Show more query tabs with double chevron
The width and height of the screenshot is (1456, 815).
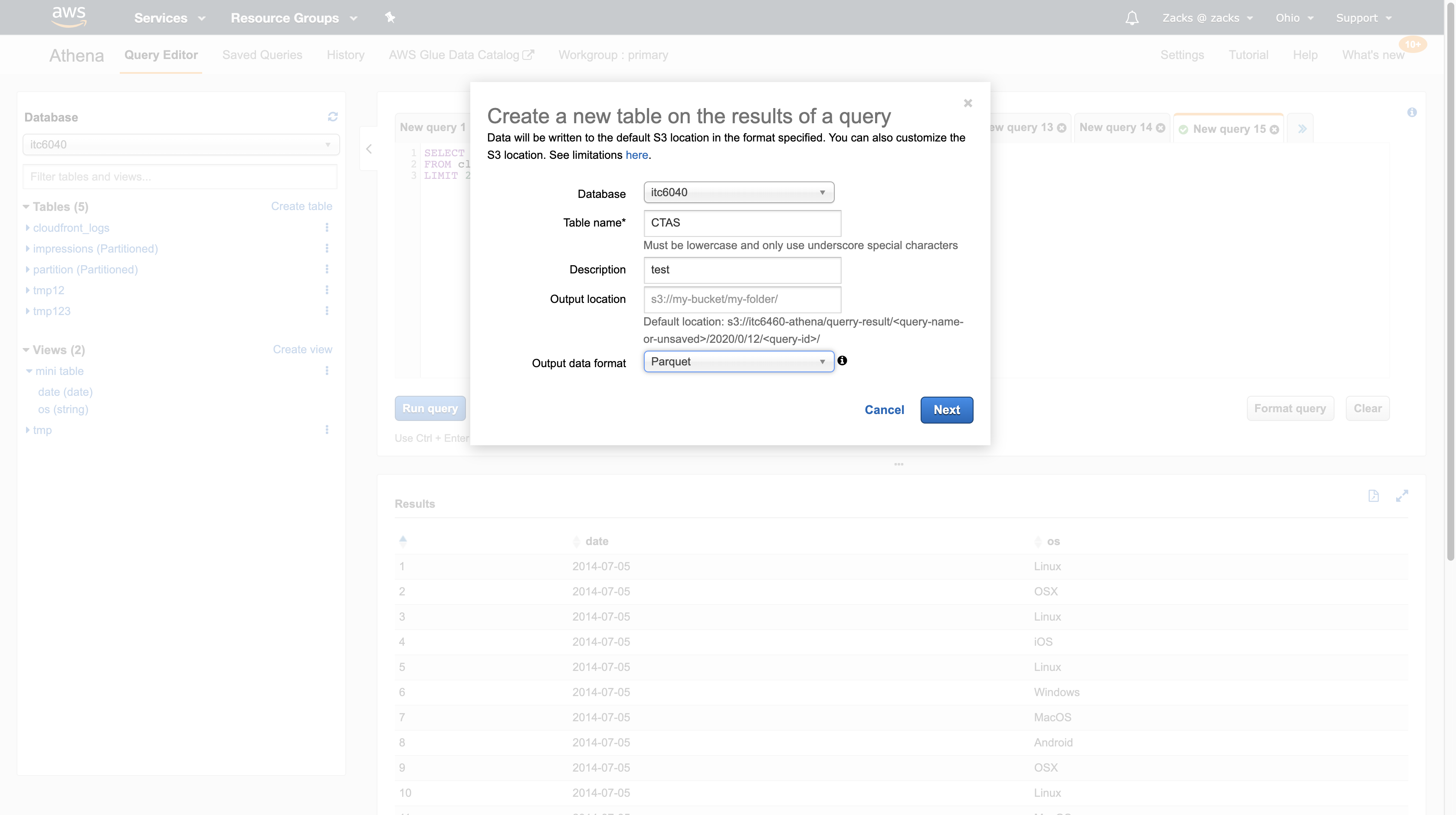1302,129
